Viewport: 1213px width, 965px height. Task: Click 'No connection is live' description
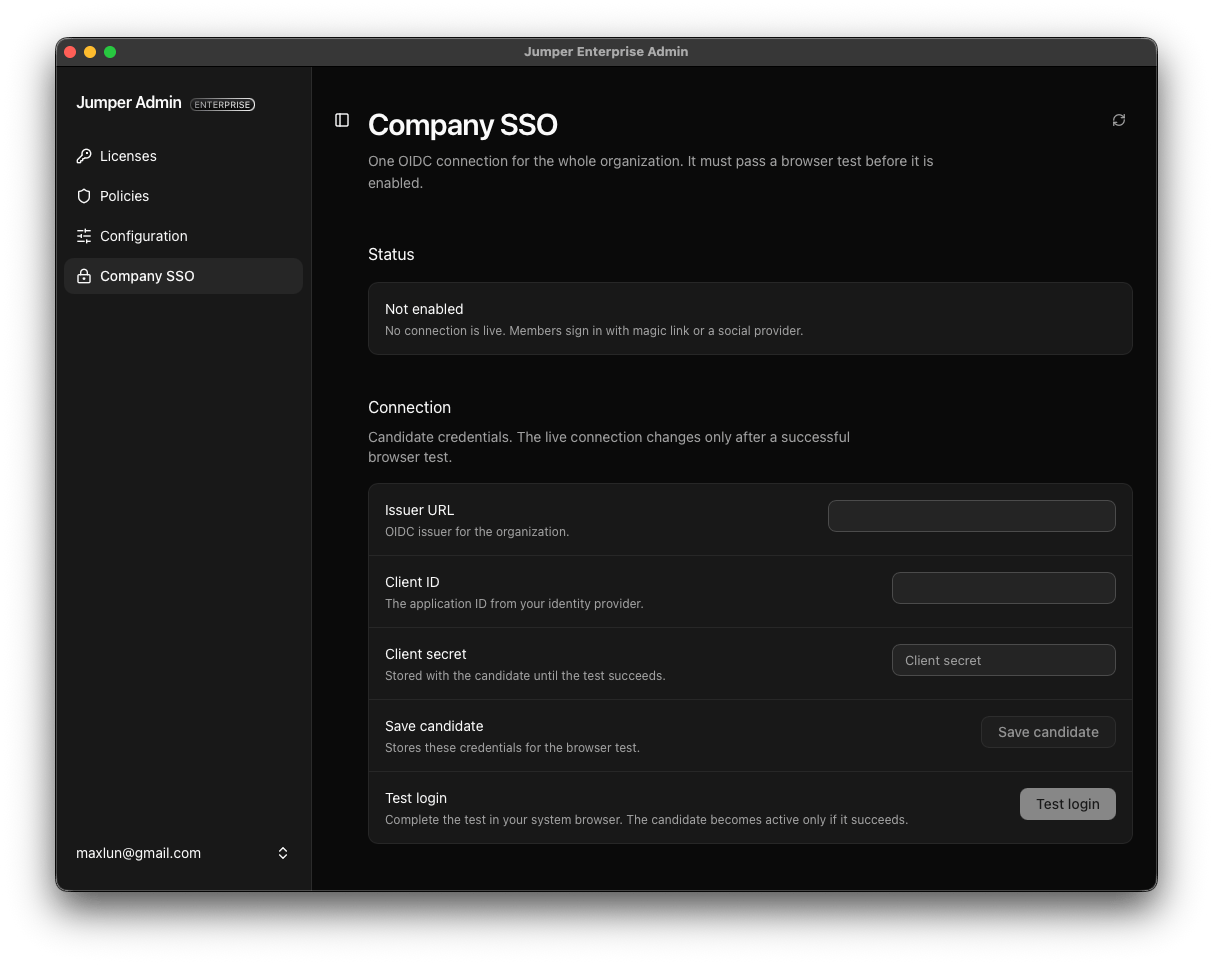click(x=594, y=331)
